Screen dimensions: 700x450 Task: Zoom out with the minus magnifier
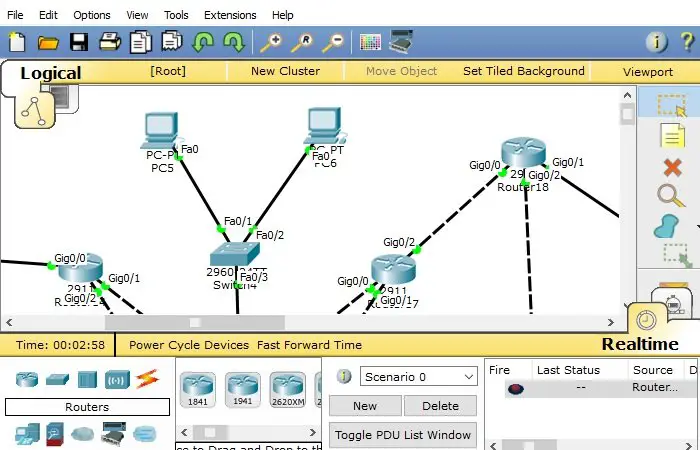pyautogui.click(x=333, y=43)
